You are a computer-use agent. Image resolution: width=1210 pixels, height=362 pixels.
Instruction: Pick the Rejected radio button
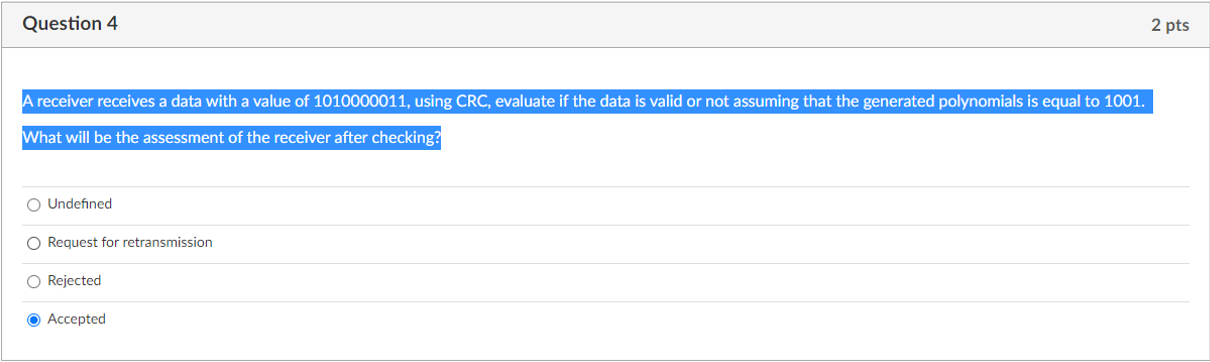pyautogui.click(x=34, y=281)
